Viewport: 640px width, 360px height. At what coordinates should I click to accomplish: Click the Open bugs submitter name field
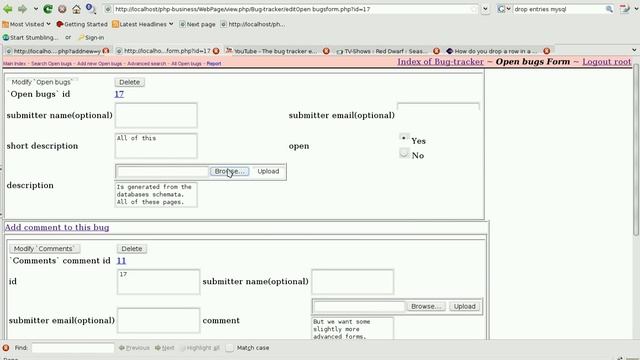(156, 115)
